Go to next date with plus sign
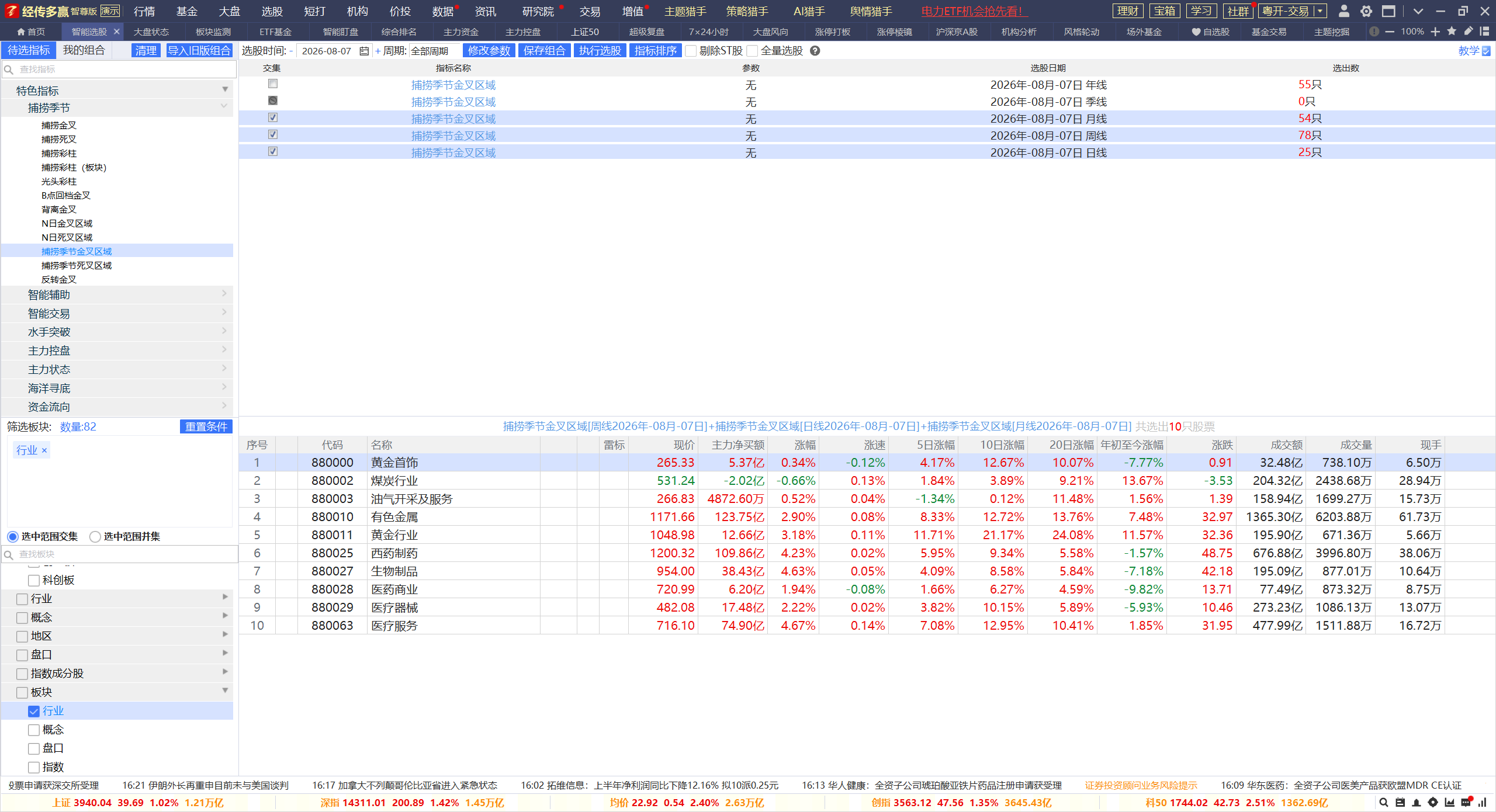The height and width of the screenshot is (812, 1496). (378, 51)
